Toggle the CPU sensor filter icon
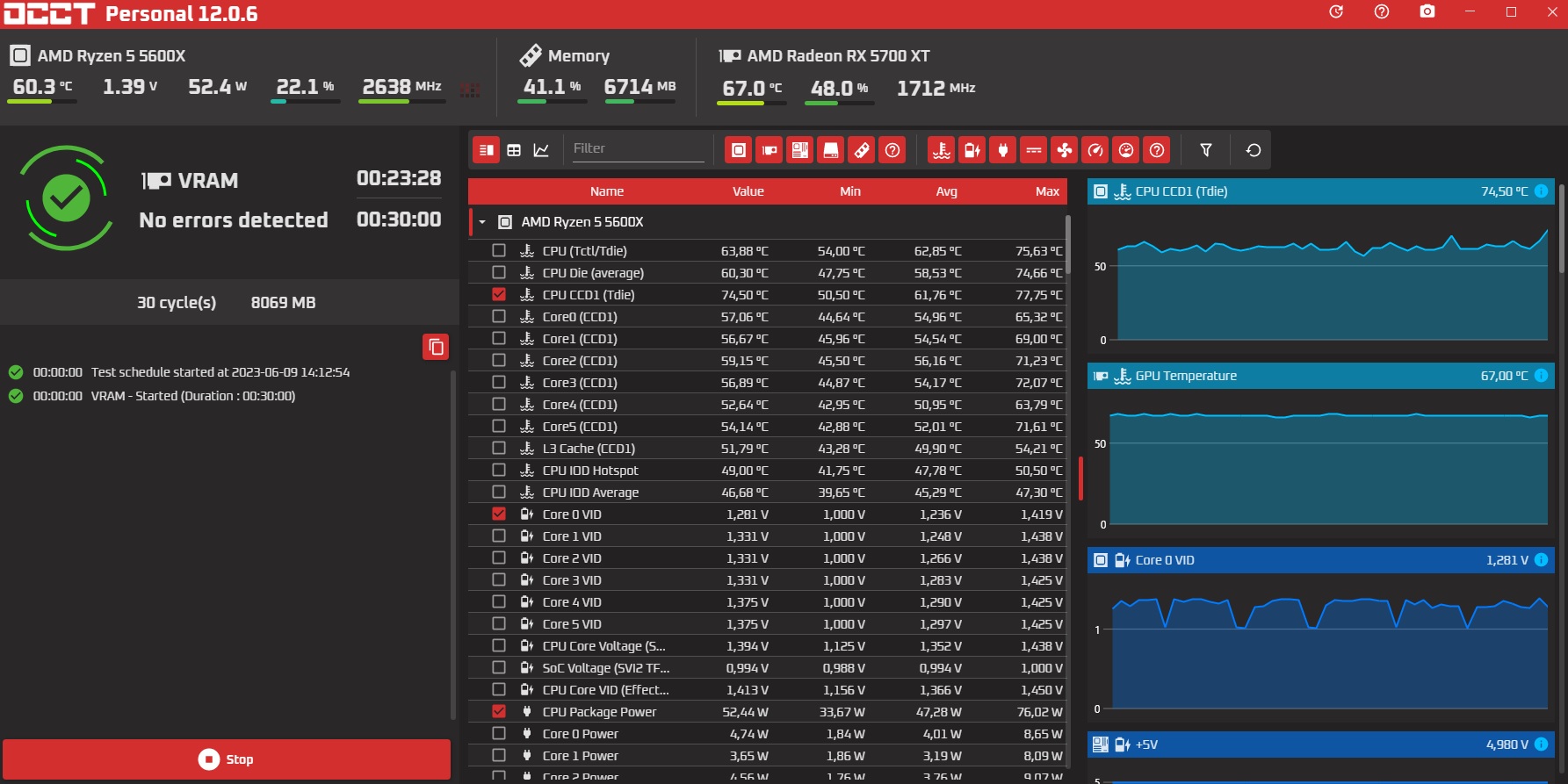The image size is (1568, 784). [739, 150]
